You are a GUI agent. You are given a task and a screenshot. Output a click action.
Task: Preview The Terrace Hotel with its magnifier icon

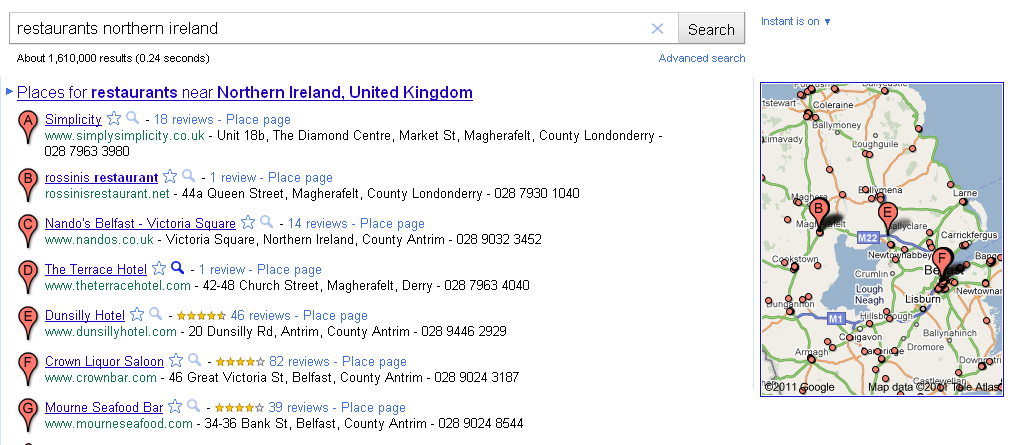[178, 268]
